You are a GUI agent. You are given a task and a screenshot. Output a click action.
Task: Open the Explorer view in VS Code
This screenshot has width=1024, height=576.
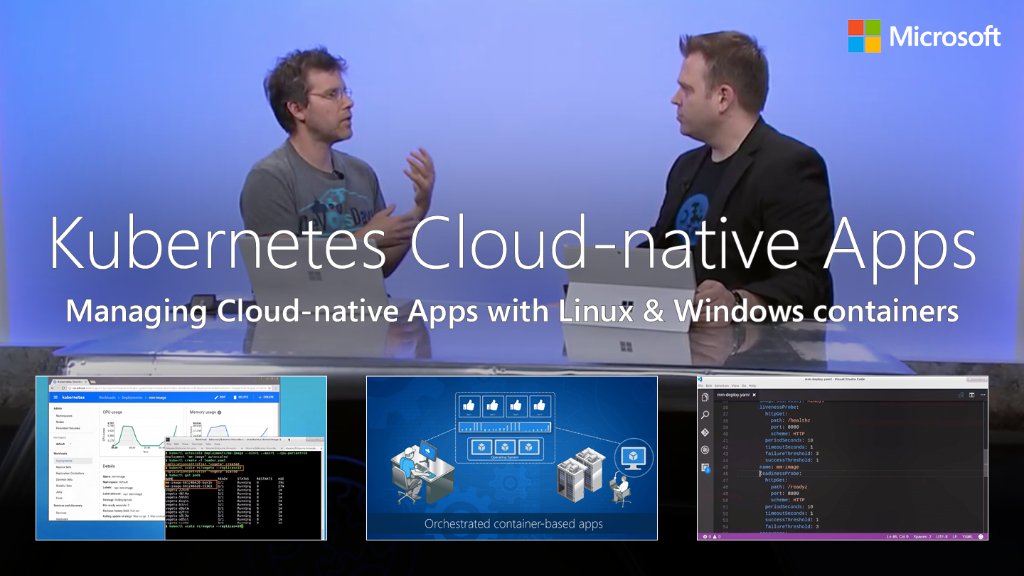tap(704, 397)
